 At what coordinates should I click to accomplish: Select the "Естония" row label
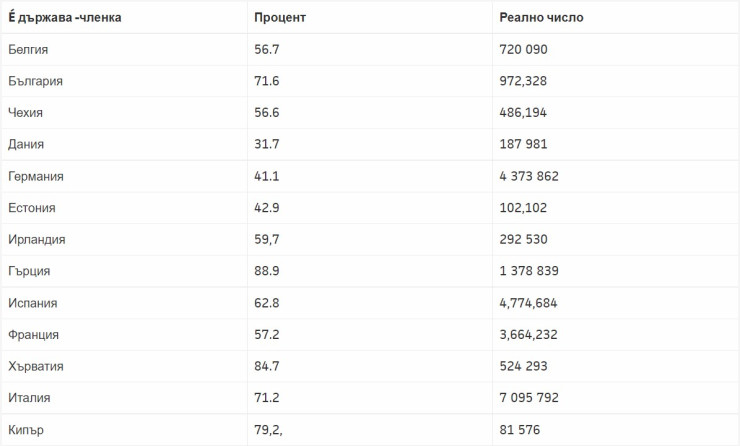pos(31,208)
